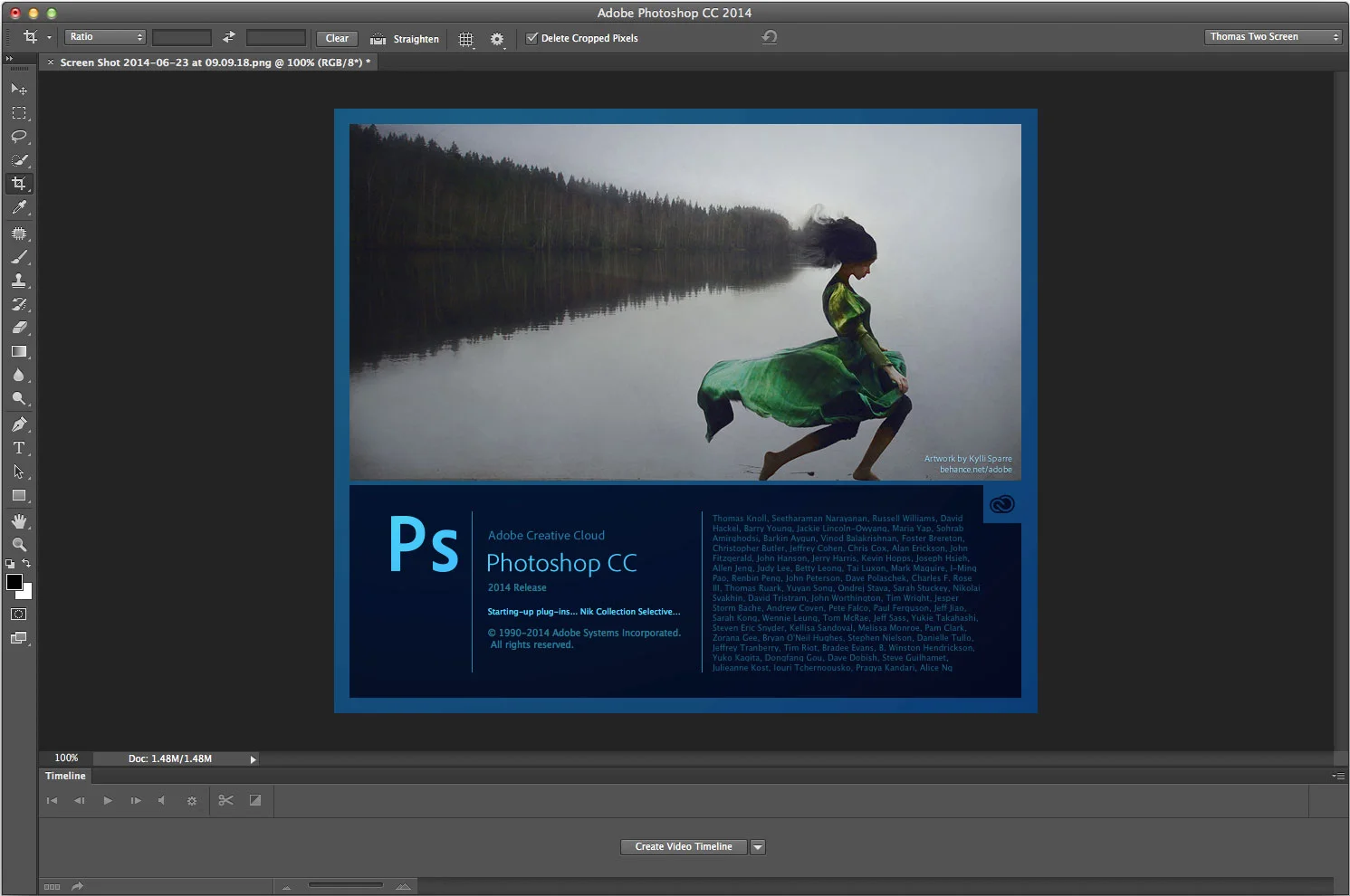
Task: Select the Horizontal Type tool
Action: click(x=19, y=447)
